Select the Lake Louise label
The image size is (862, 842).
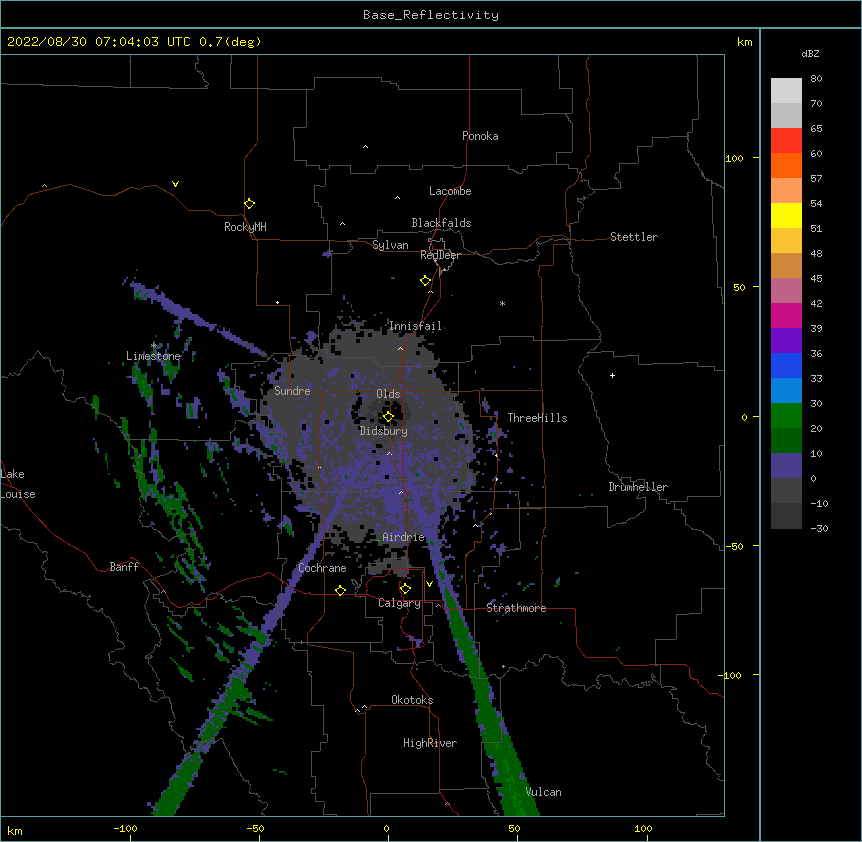pos(18,484)
